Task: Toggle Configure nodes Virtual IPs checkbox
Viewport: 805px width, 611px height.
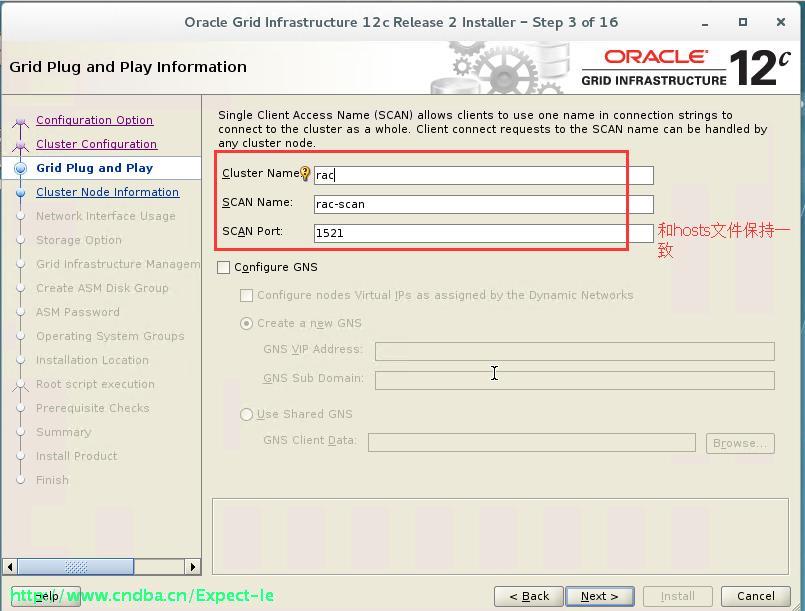Action: pos(246,295)
